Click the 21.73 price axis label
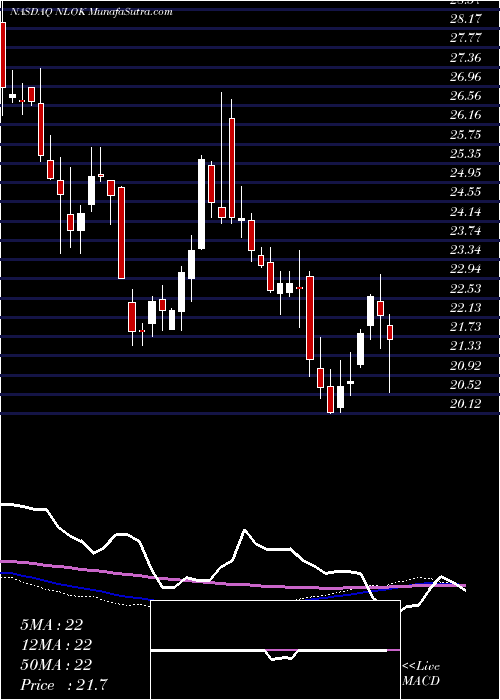500x700 pixels. point(466,328)
